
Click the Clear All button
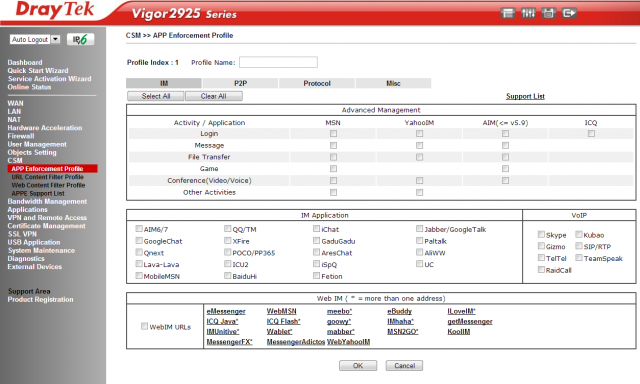(x=213, y=96)
